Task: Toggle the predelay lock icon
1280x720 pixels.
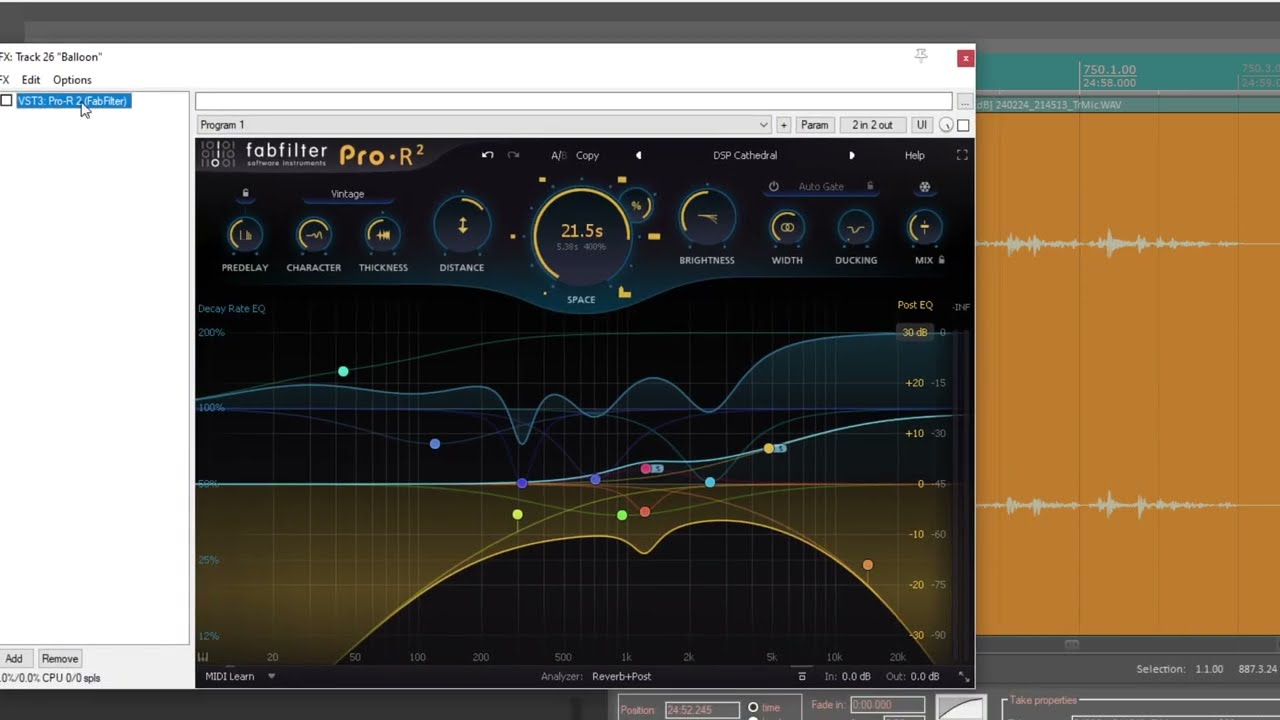Action: [x=245, y=193]
